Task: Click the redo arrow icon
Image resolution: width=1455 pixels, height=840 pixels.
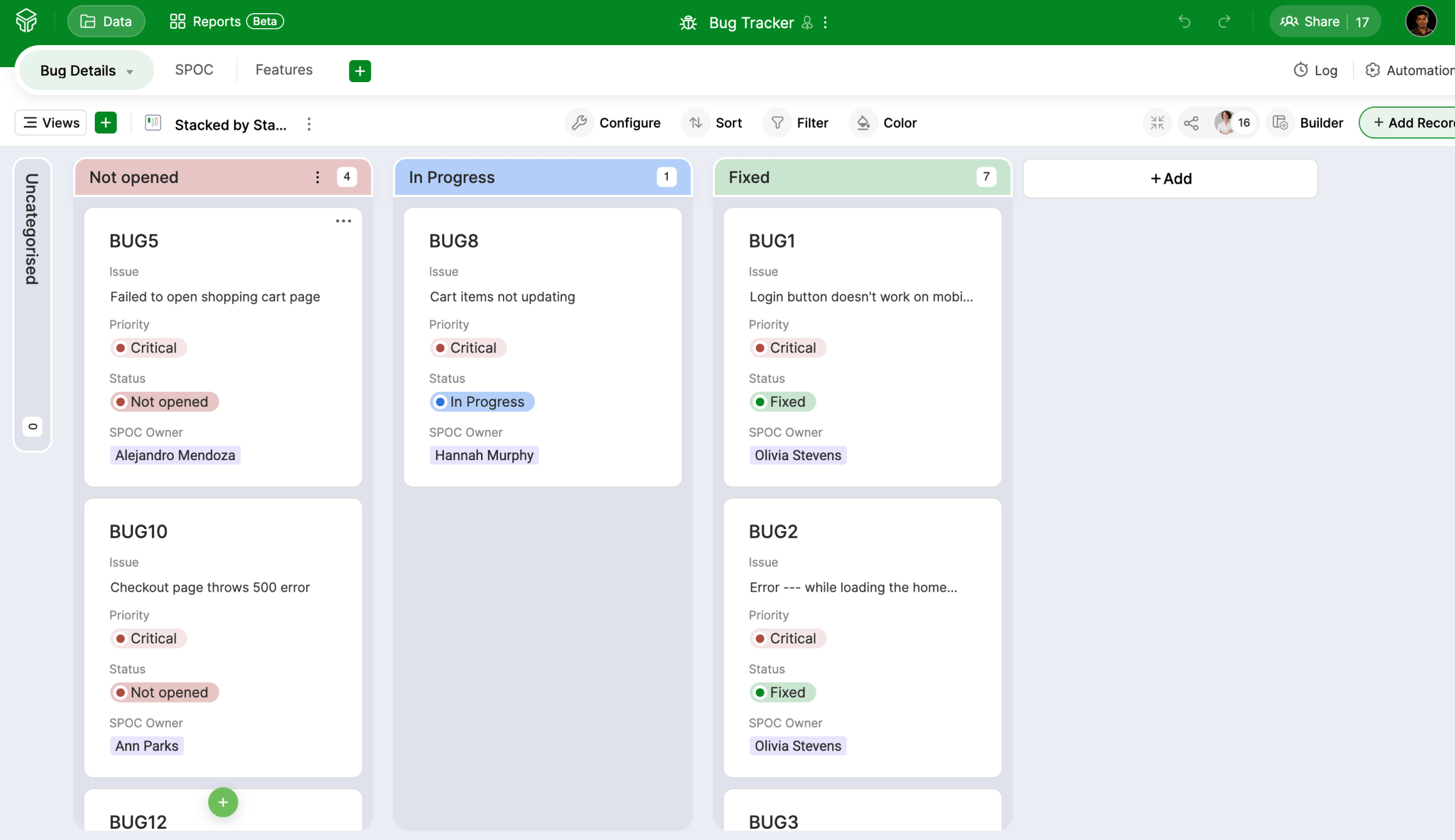Action: (1224, 22)
